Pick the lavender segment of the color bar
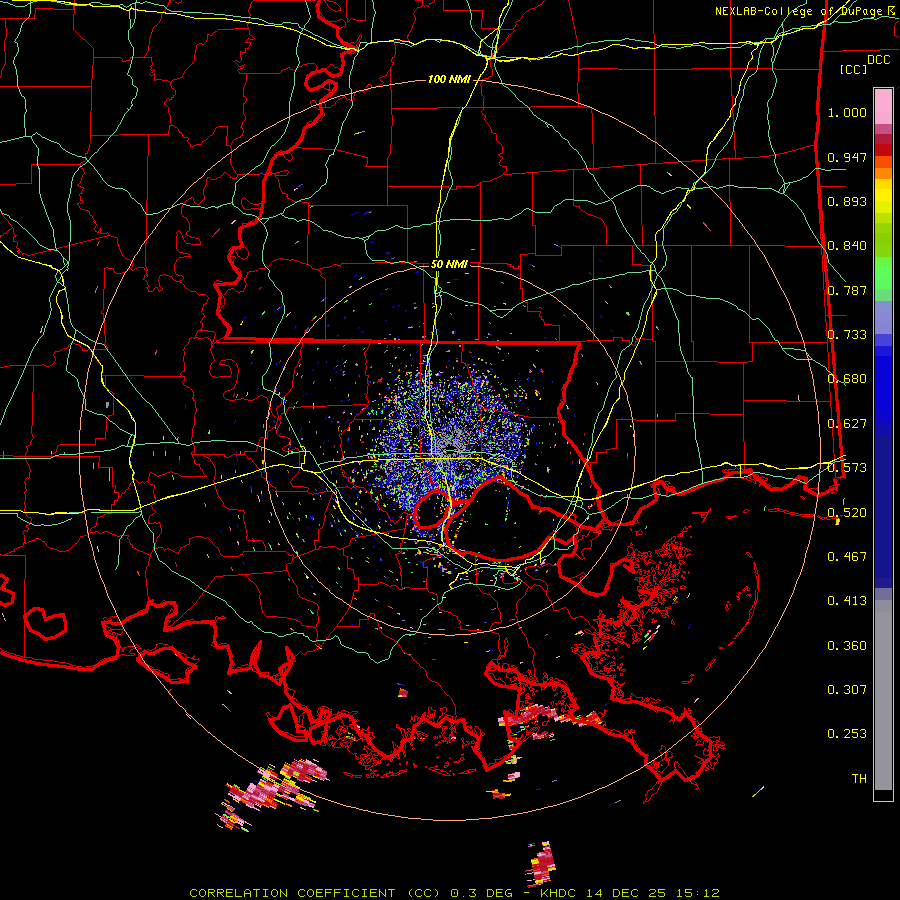This screenshot has width=900, height=900. pos(883,318)
